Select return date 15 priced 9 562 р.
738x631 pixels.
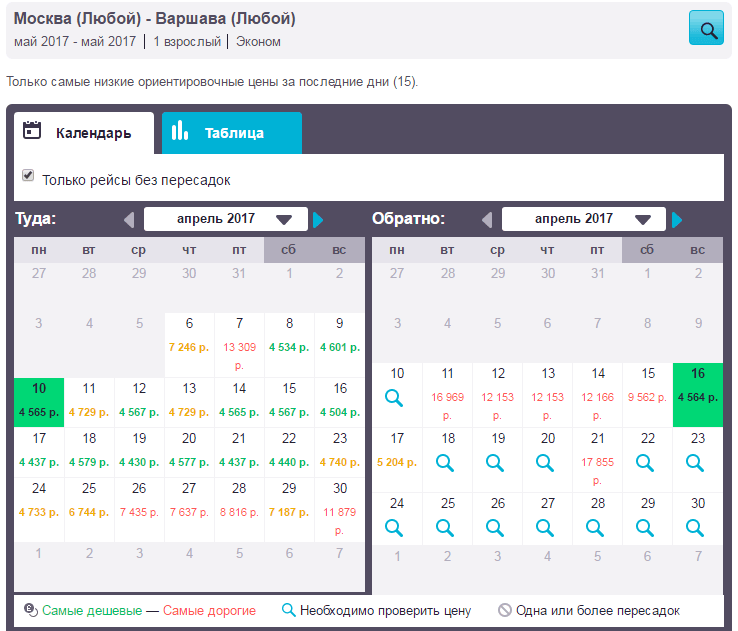[648, 395]
